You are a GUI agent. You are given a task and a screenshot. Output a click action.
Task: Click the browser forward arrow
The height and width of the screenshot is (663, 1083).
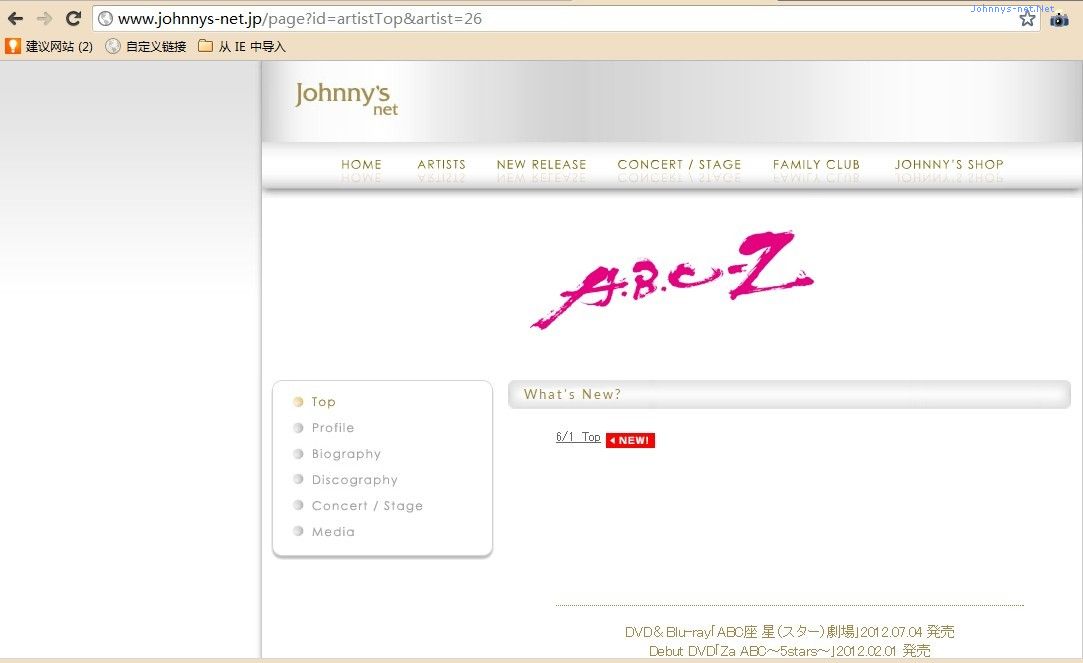44,18
